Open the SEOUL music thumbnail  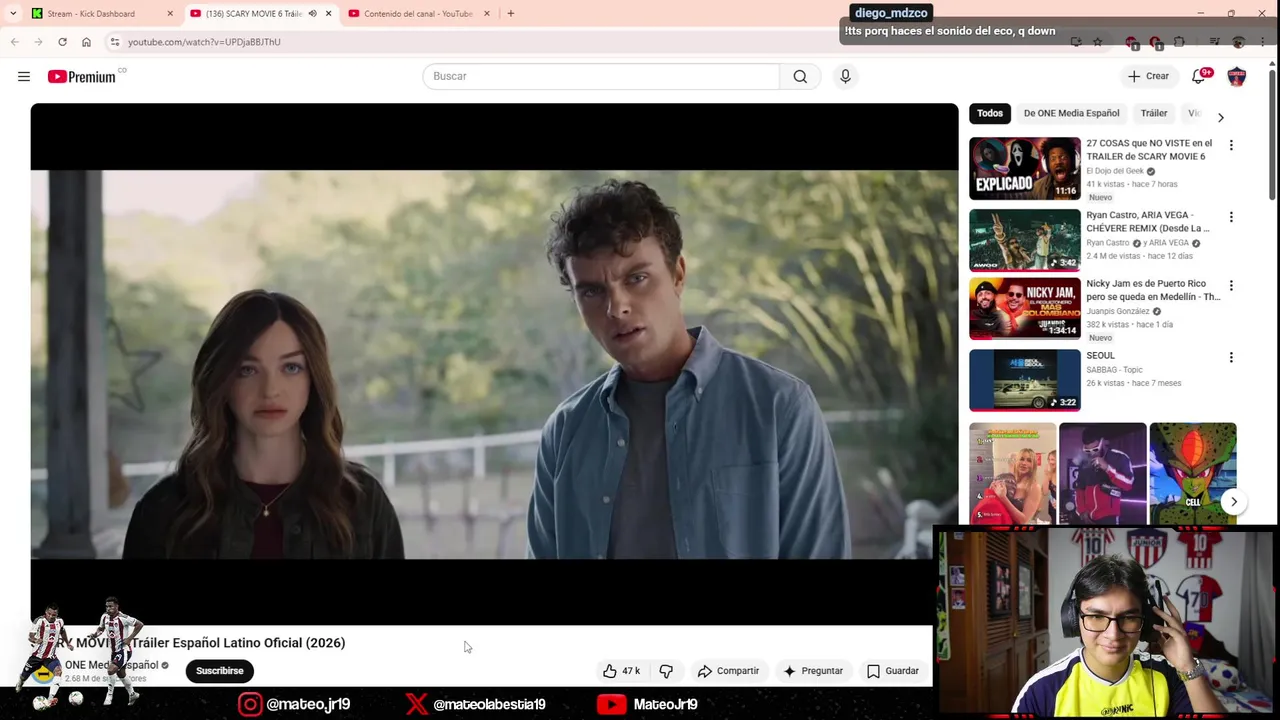(x=1025, y=380)
